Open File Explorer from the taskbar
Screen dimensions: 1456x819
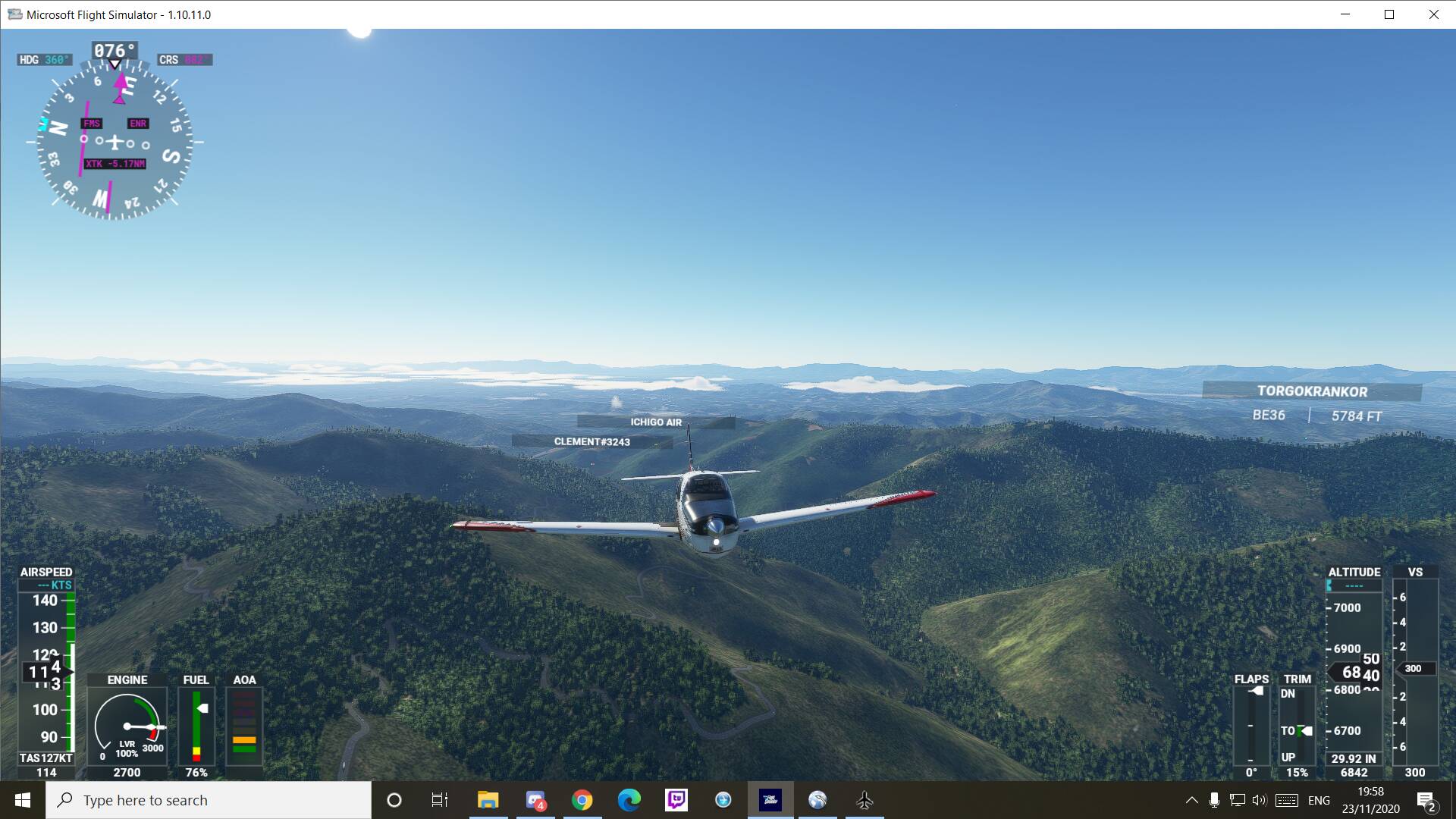tap(488, 800)
